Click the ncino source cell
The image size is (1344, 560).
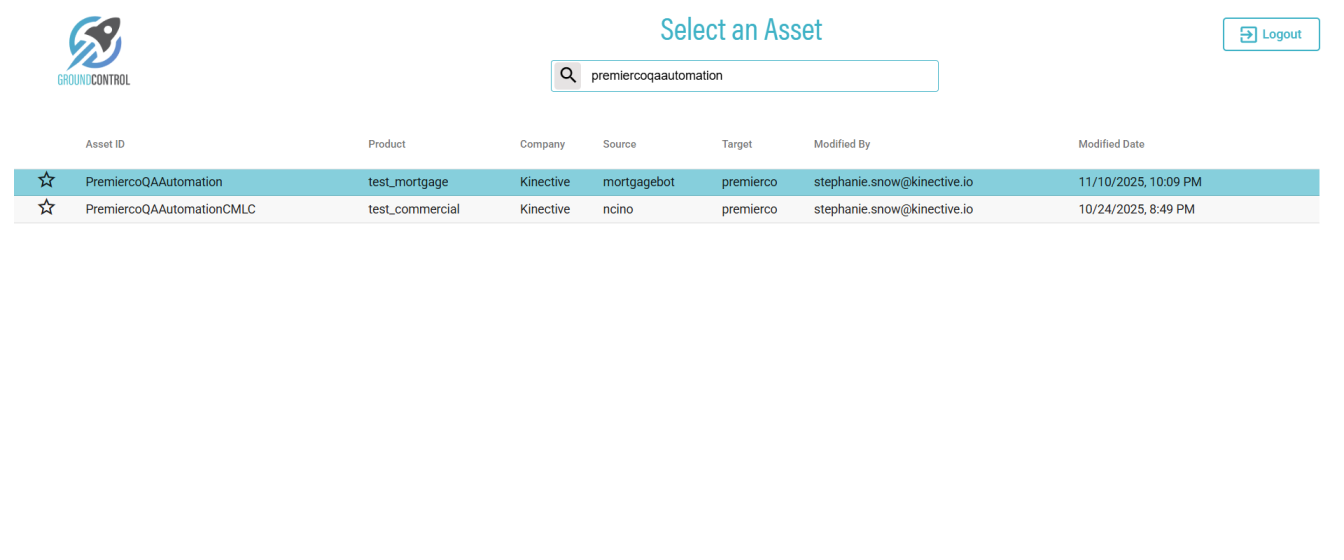(x=619, y=209)
